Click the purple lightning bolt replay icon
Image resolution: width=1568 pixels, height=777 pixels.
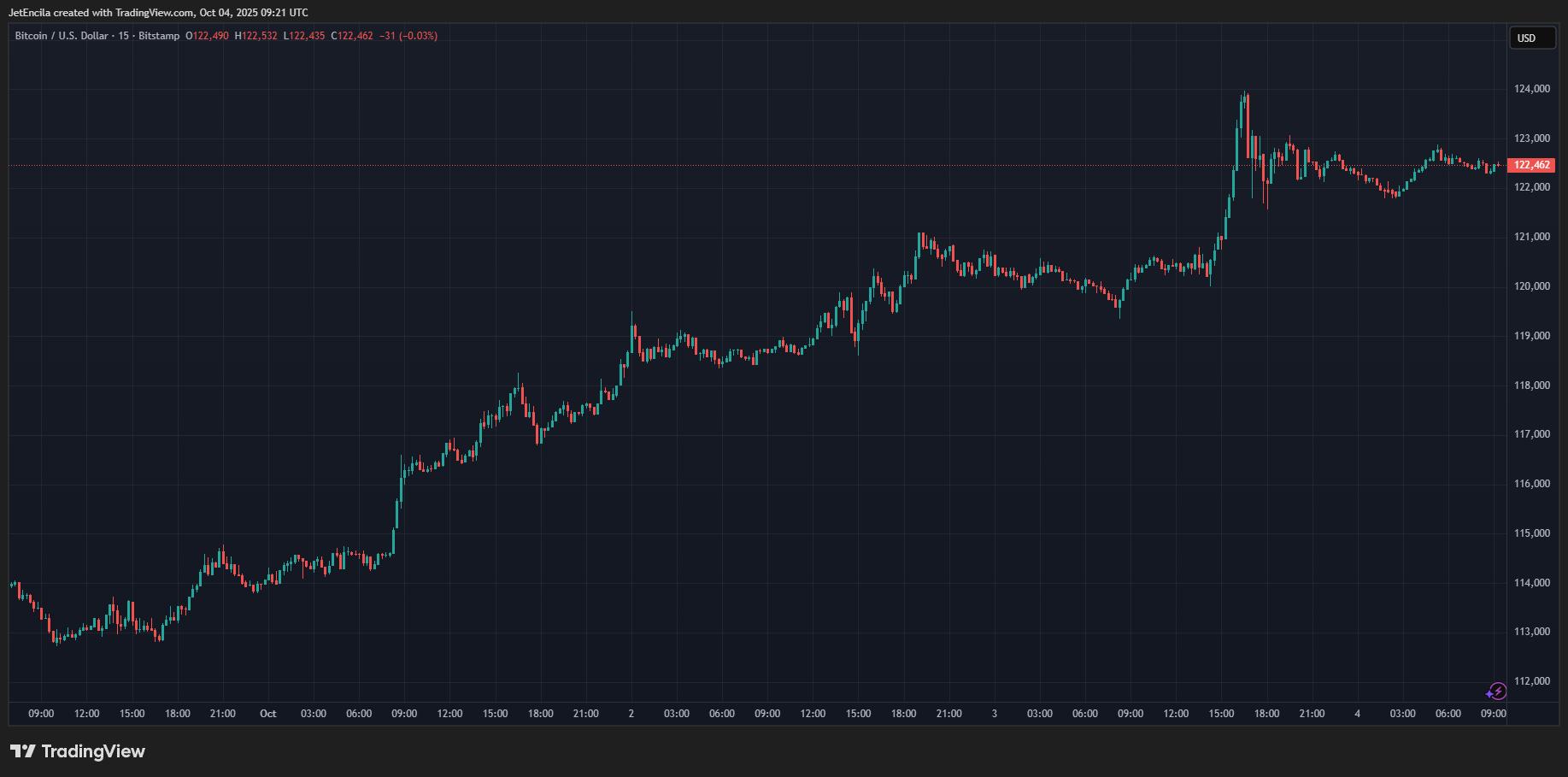(x=1496, y=692)
